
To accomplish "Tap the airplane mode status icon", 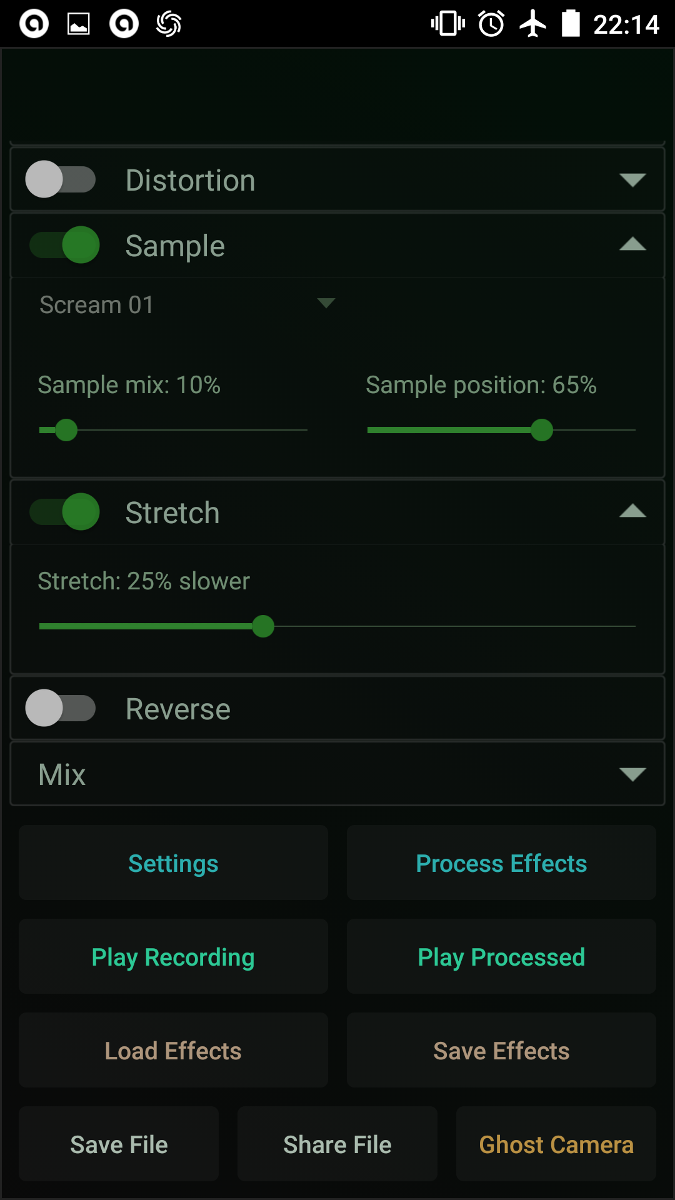I will point(533,24).
